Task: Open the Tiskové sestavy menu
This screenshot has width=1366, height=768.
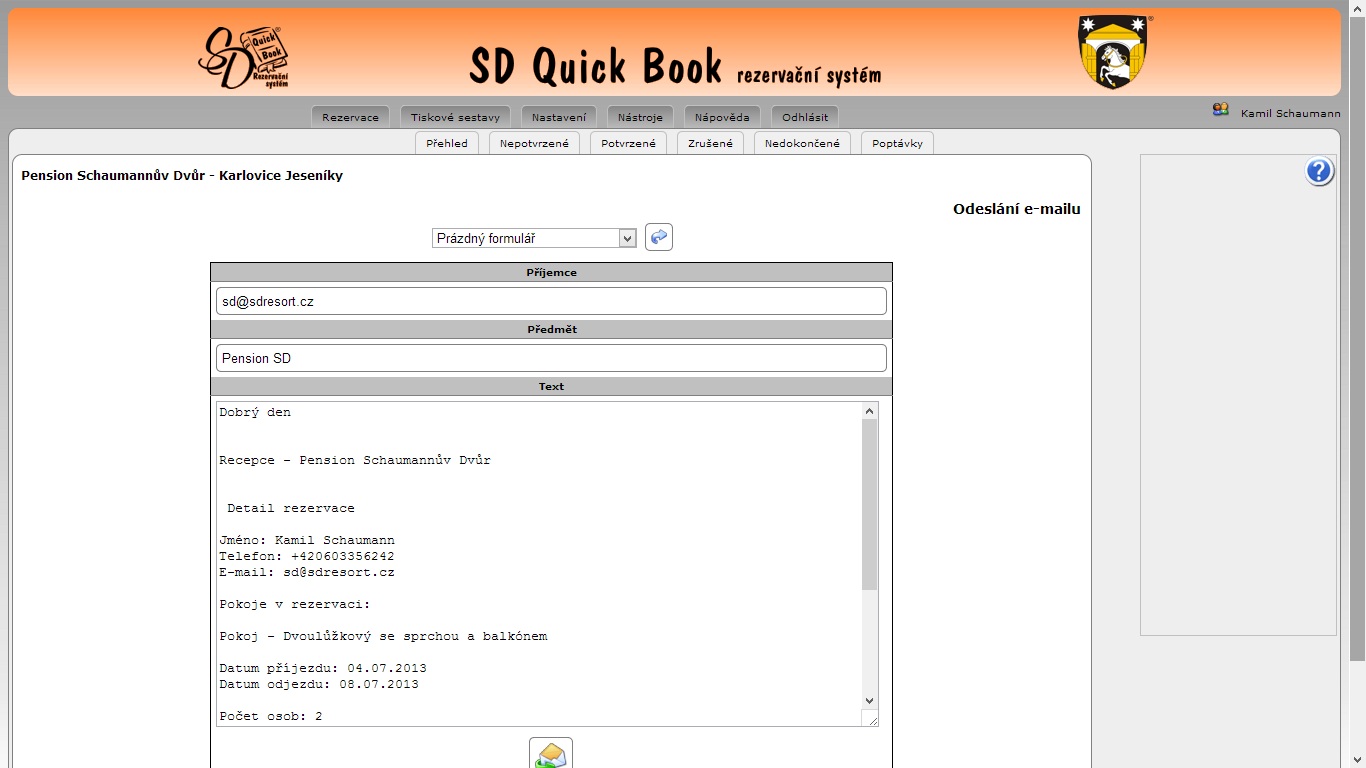Action: (455, 117)
